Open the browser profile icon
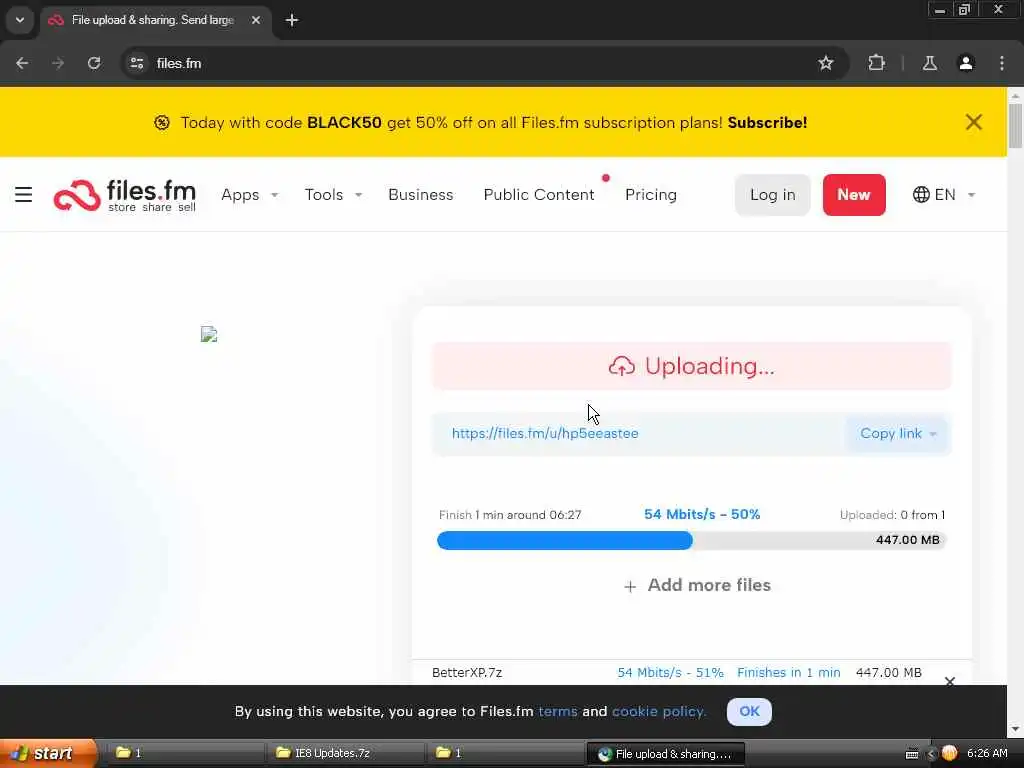The width and height of the screenshot is (1024, 768). coord(966,63)
